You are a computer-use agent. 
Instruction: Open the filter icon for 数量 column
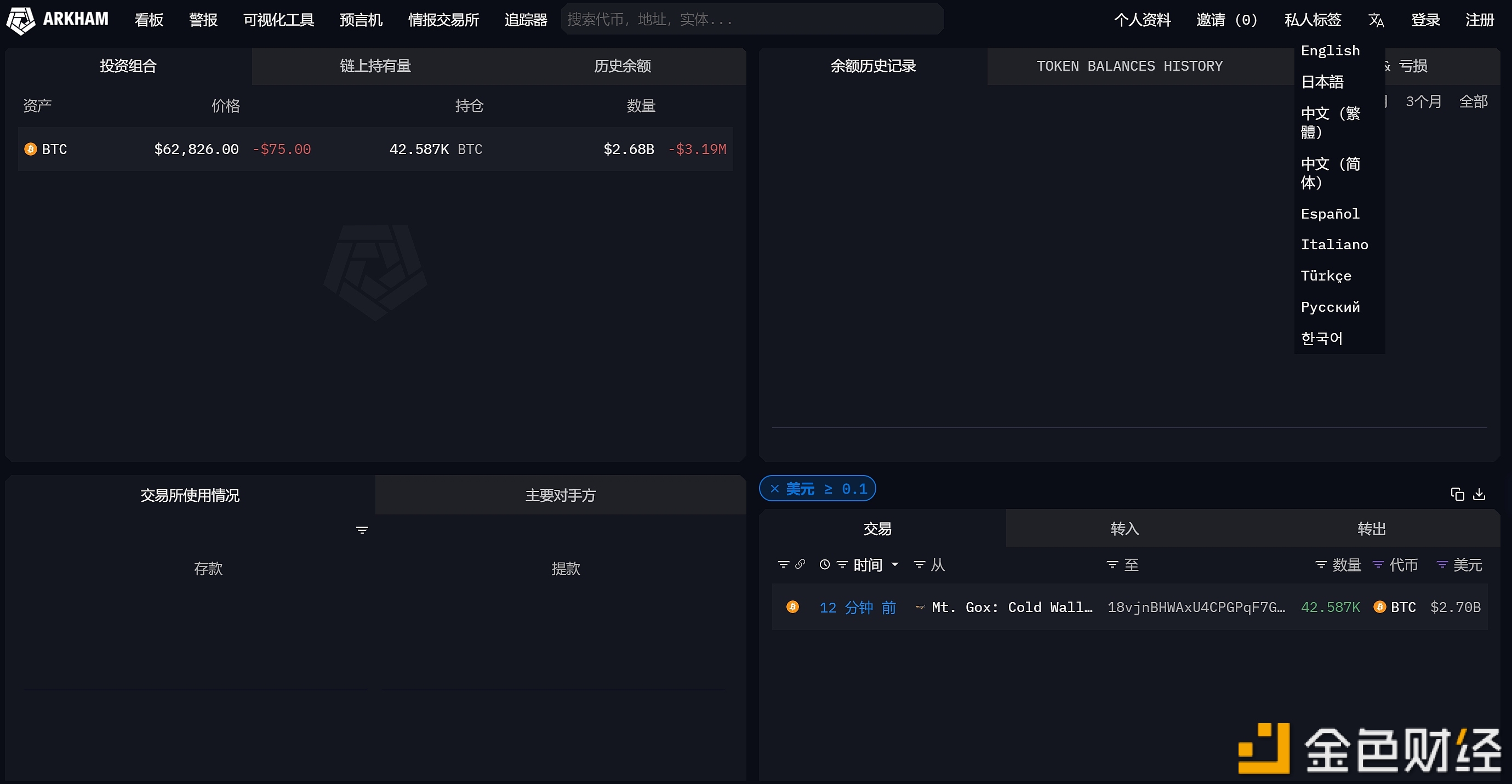pyautogui.click(x=1321, y=564)
